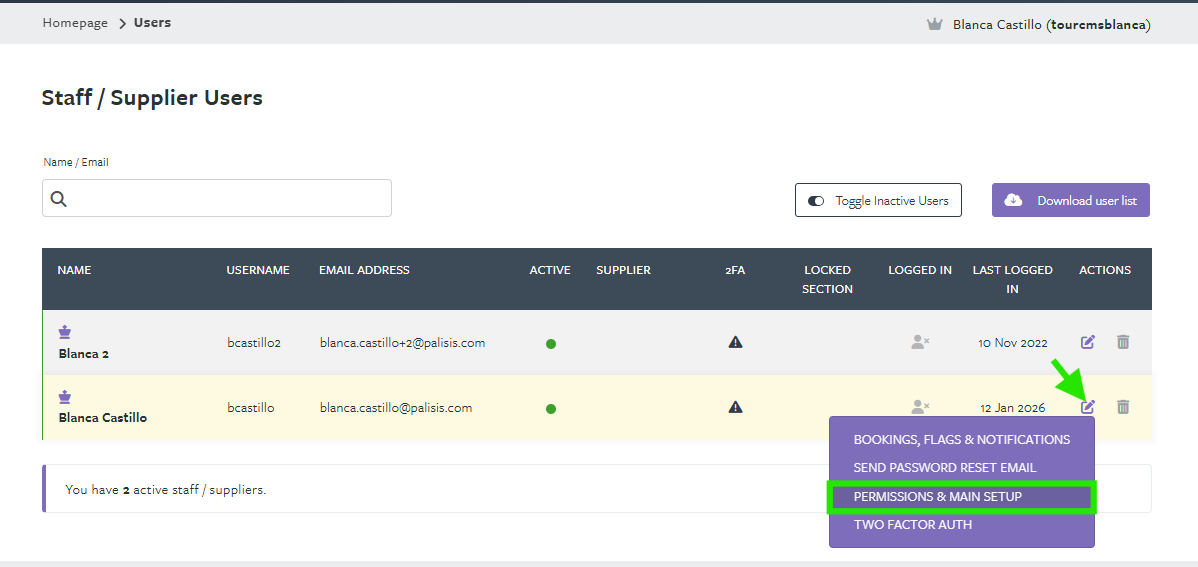Screen dimensions: 1198x567
Task: Click the search magnifier icon
Action: [59, 199]
